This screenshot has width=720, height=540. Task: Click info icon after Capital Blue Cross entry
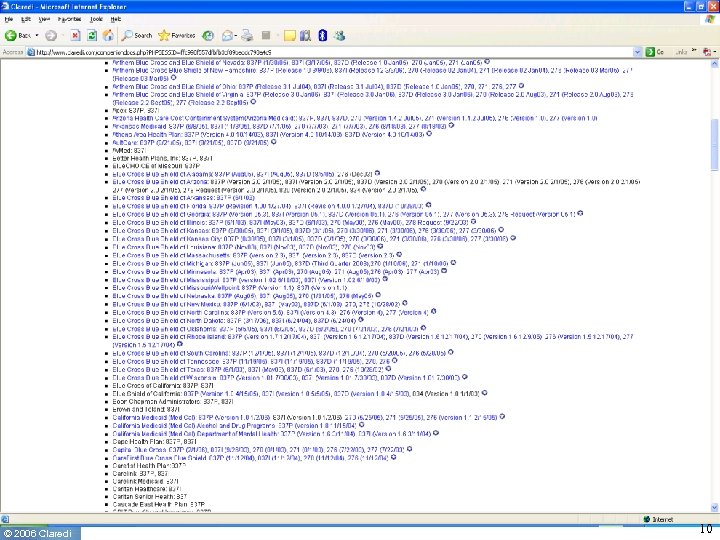[409, 449]
